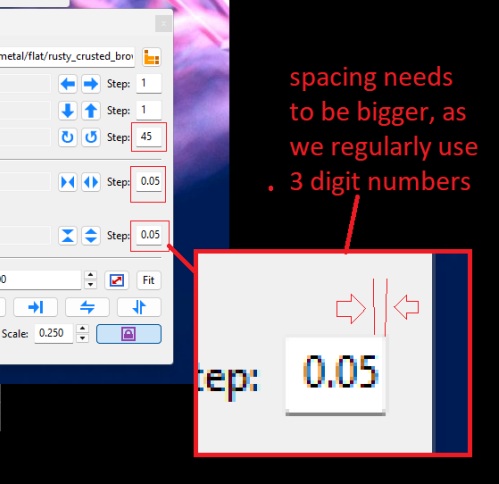Viewport: 499px width, 484px height.
Task: Click the Scale: label
Action: tap(15, 334)
